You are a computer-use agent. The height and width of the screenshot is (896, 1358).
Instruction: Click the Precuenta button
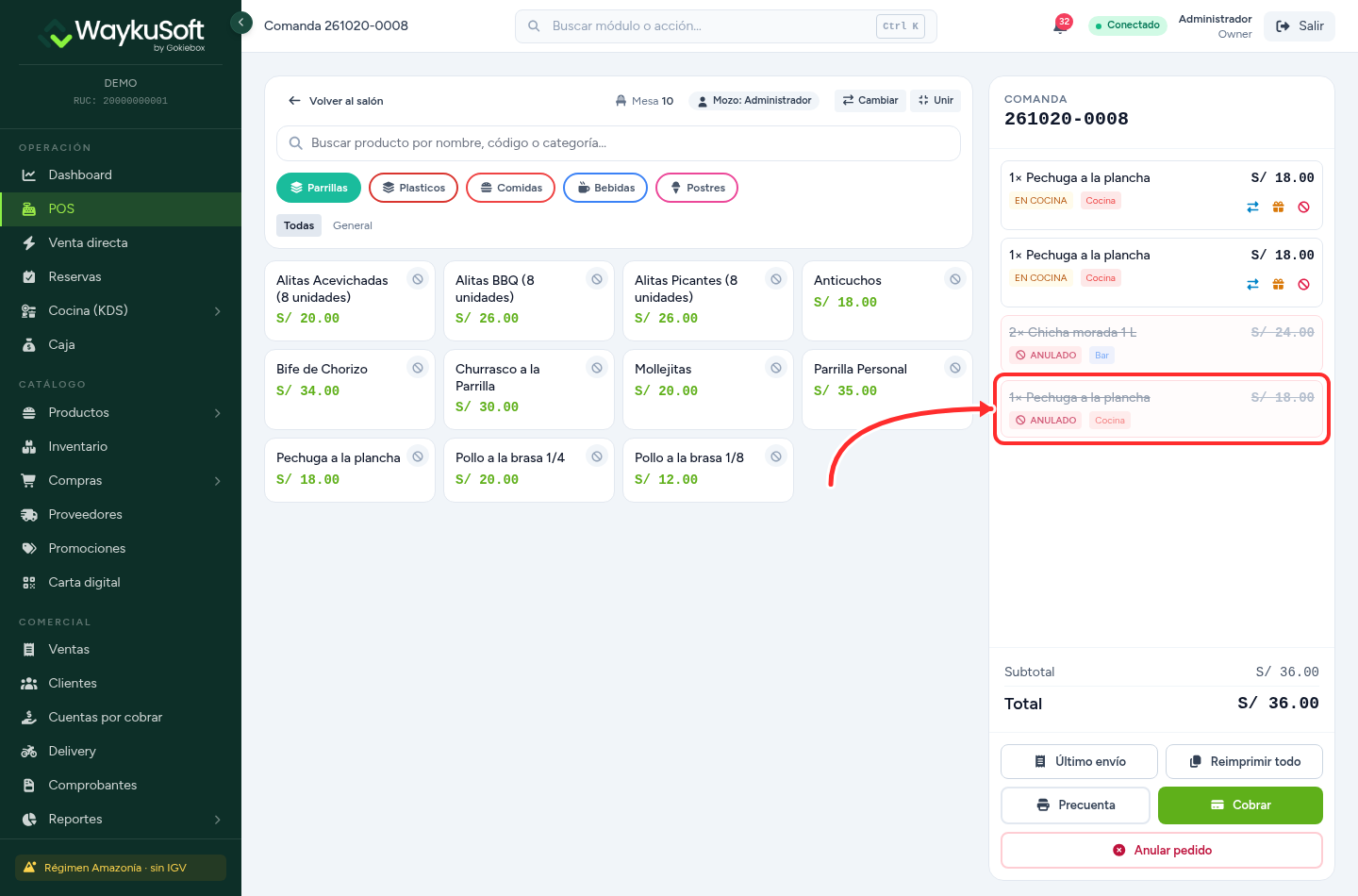(1075, 805)
